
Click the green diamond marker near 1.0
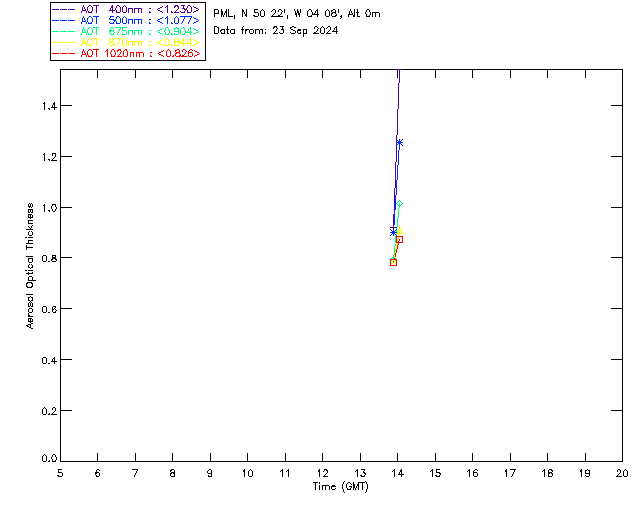400,204
